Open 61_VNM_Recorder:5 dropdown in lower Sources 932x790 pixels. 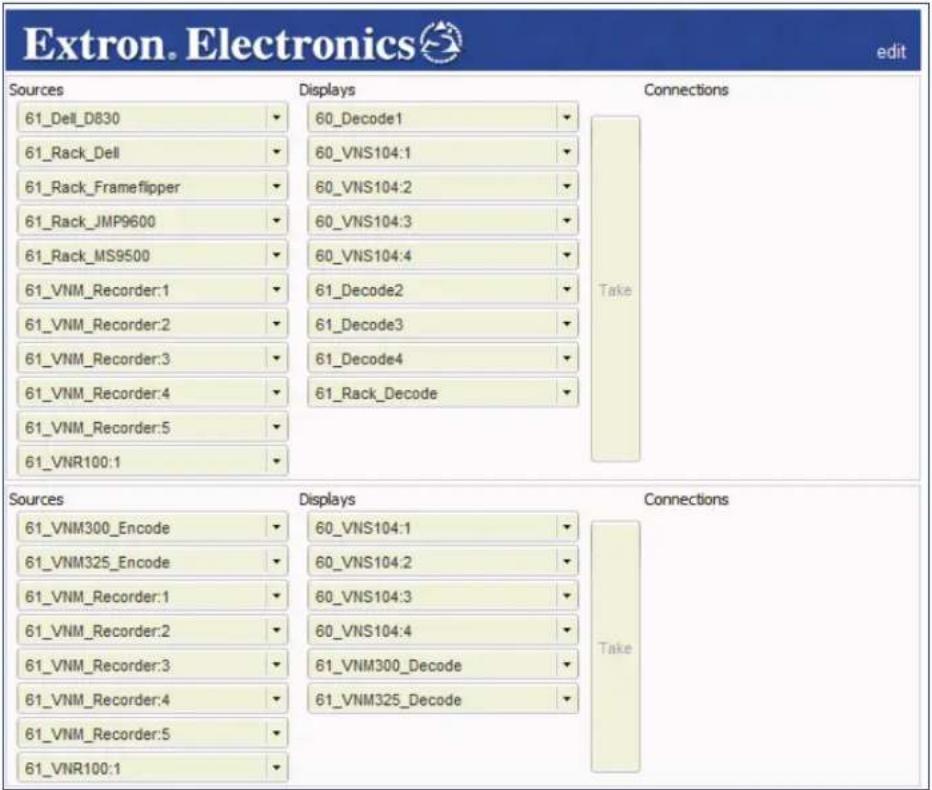[x=276, y=734]
